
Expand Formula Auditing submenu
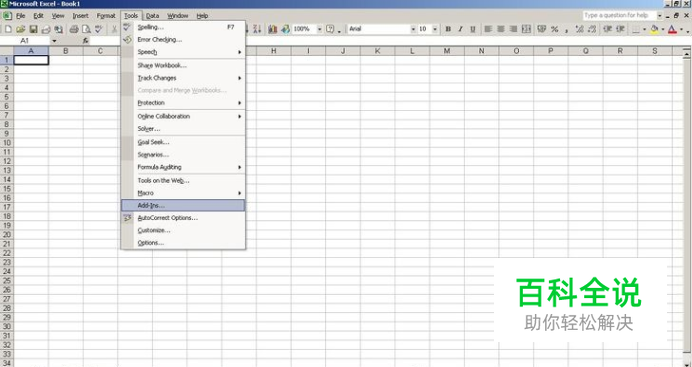[x=183, y=167]
